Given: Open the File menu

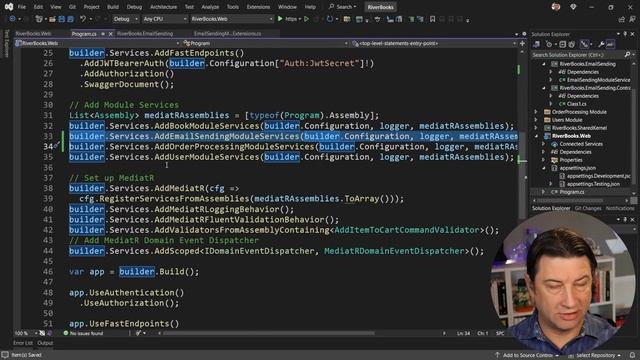Looking at the screenshot, I should pos(22,7).
